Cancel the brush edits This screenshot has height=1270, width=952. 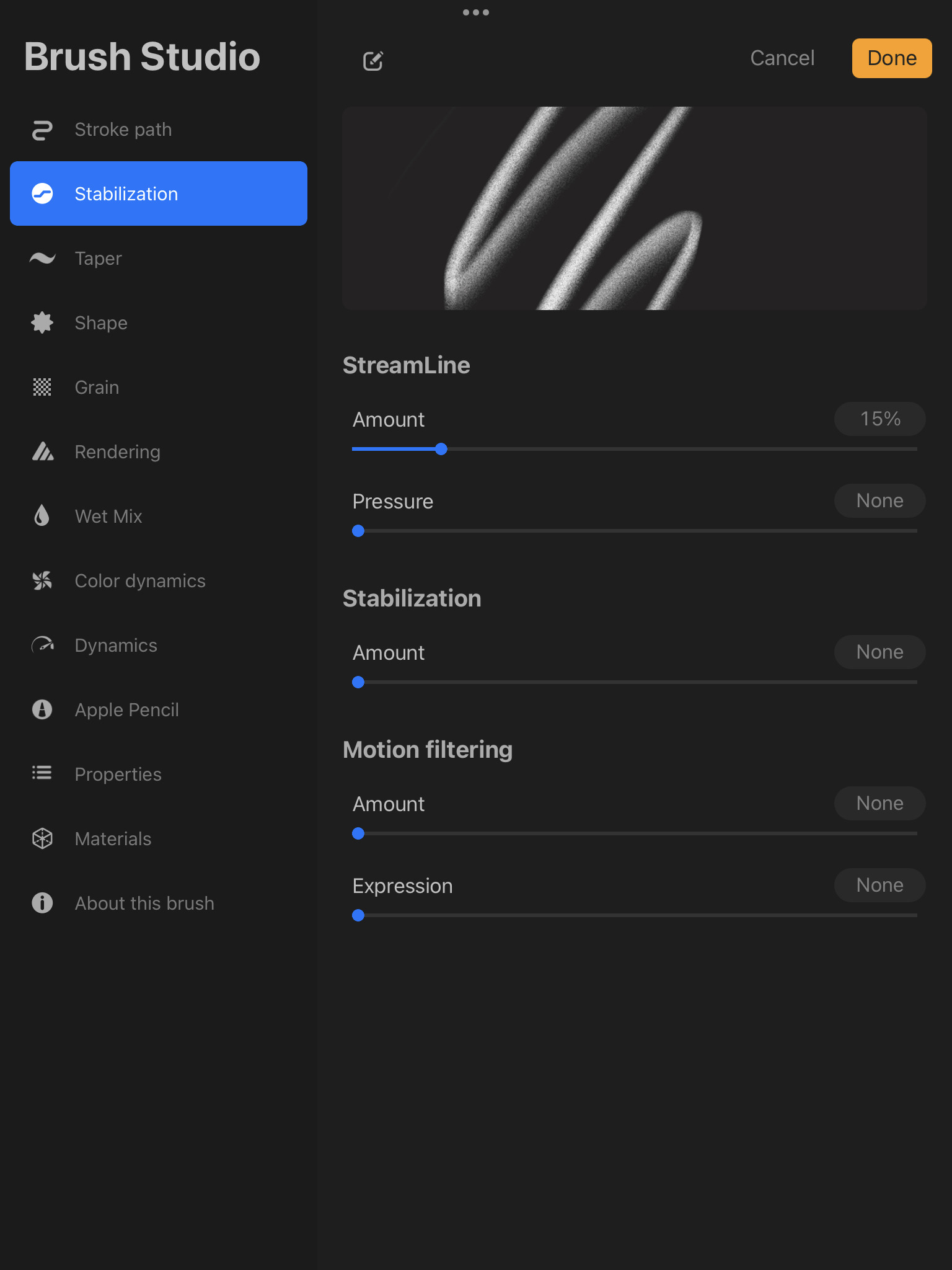tap(782, 58)
